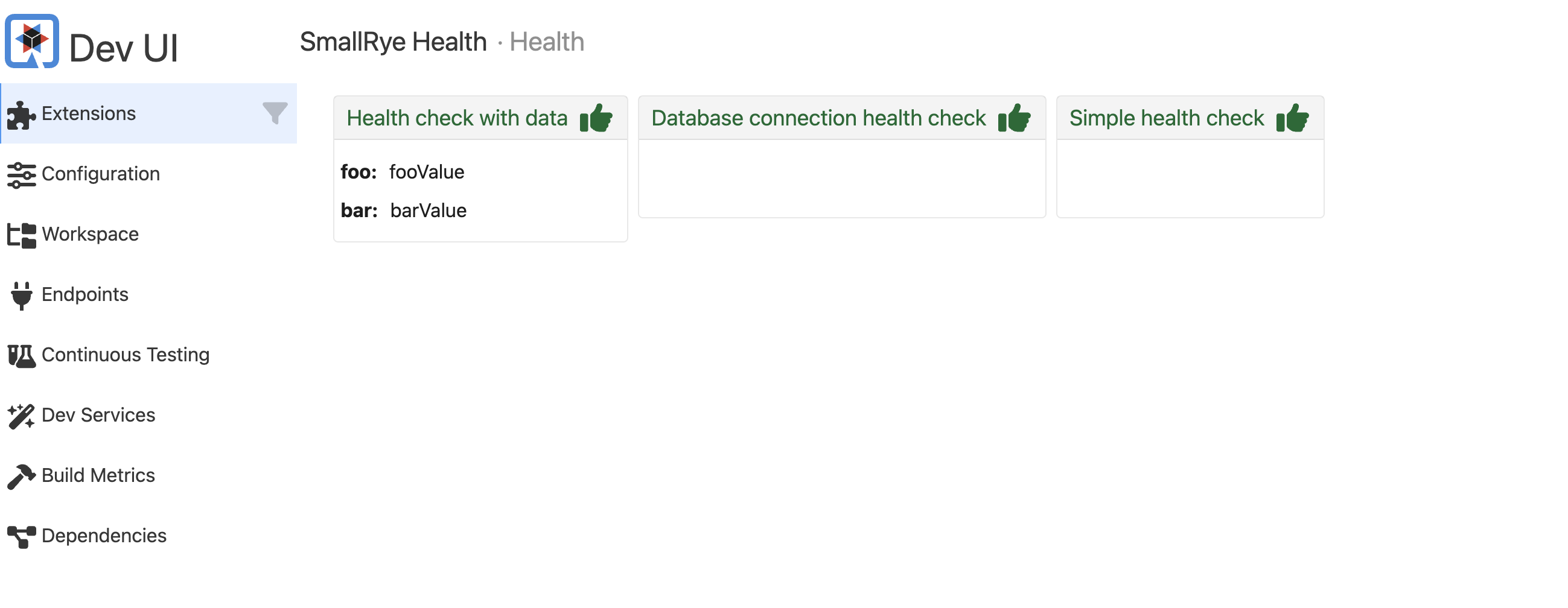The image size is (1568, 608).
Task: Navigate to Continuous Testing
Action: [126, 355]
